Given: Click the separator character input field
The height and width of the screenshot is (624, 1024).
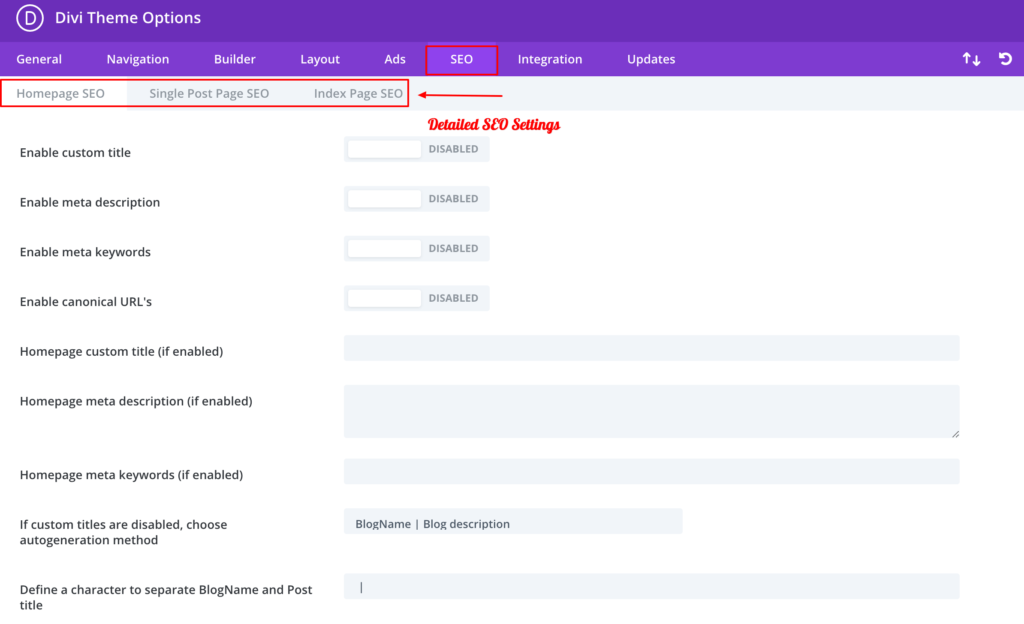Looking at the screenshot, I should (x=651, y=586).
